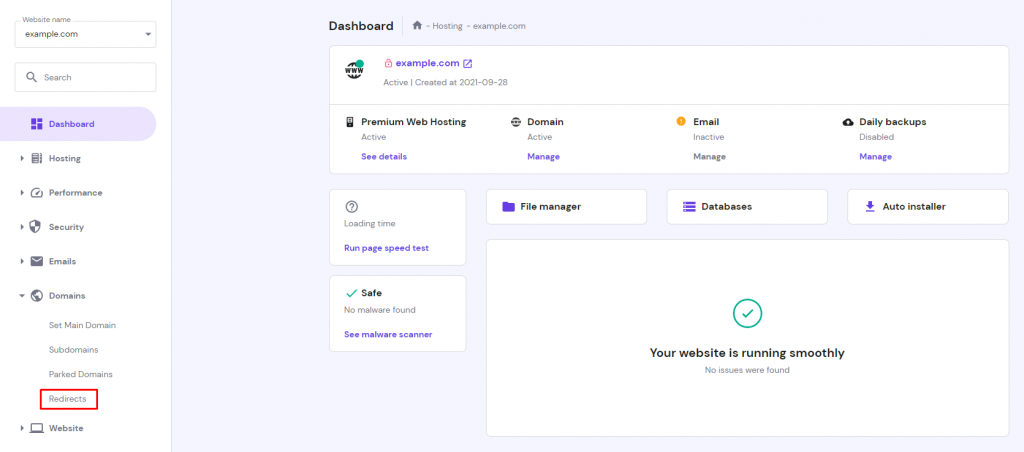Open Subdomains under Domains
Viewport: 1024px width, 452px height.
73,350
